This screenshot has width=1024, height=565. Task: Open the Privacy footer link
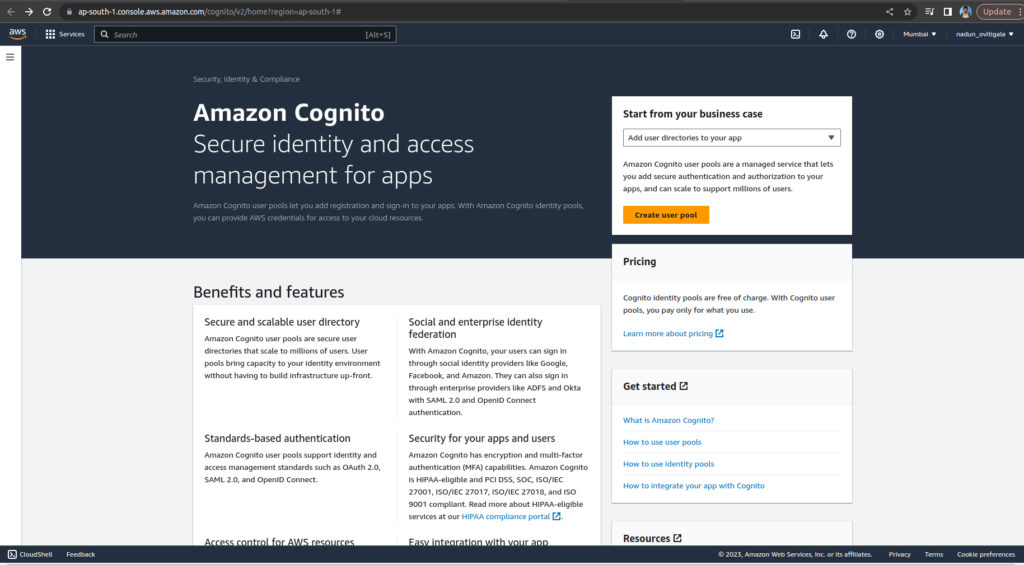tap(899, 555)
